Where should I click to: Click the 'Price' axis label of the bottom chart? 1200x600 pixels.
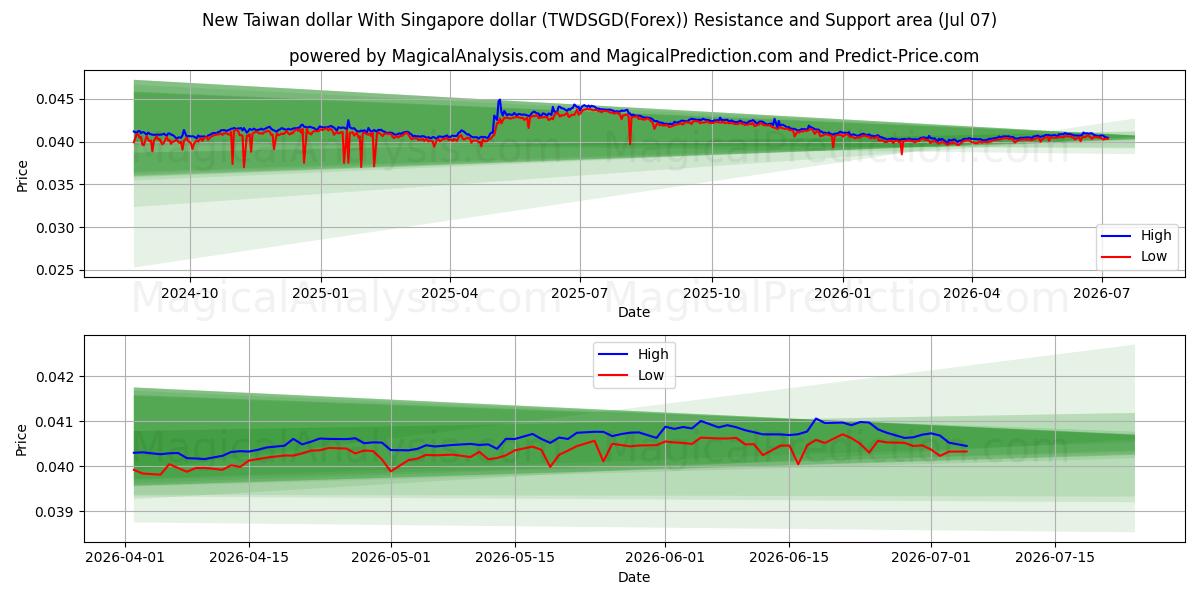[22, 439]
